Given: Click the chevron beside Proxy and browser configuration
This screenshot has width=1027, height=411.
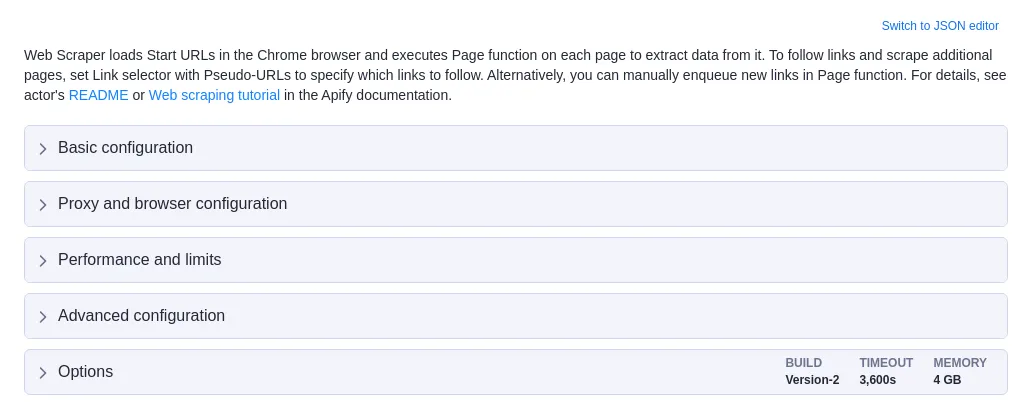Looking at the screenshot, I should coord(43,205).
